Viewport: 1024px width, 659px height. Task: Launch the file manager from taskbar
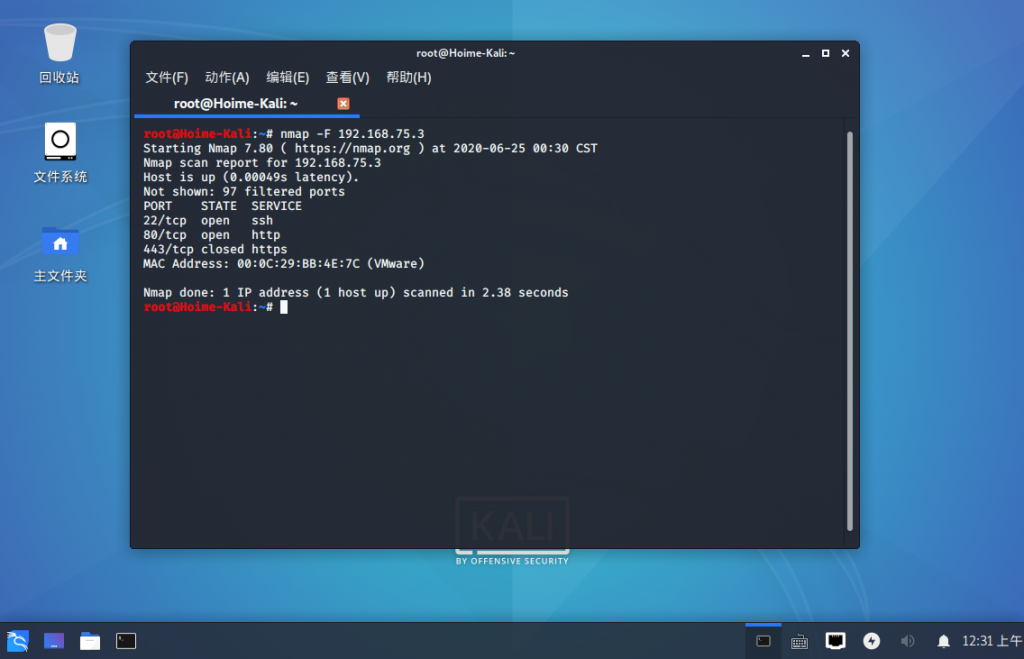[x=90, y=641]
